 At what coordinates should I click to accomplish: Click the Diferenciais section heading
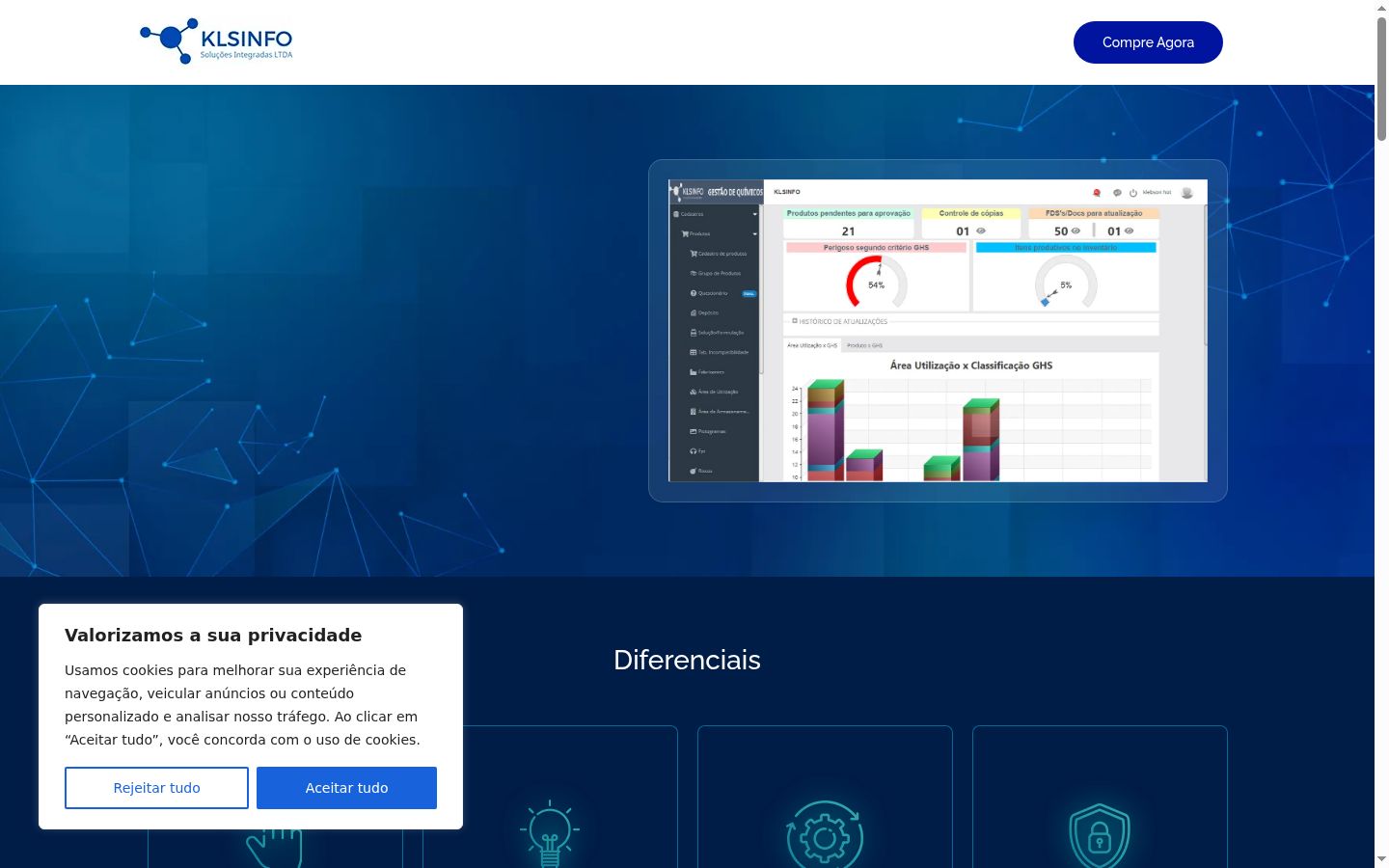pos(687,660)
